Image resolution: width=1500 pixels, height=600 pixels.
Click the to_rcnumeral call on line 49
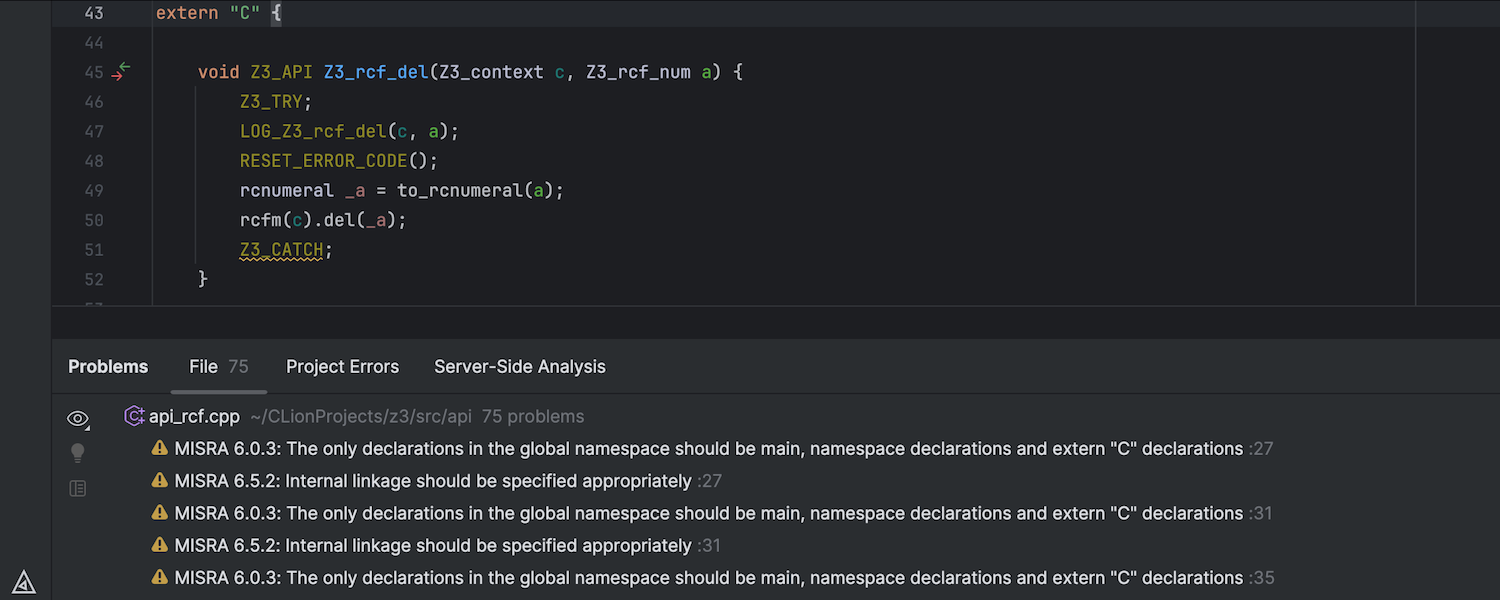click(460, 191)
